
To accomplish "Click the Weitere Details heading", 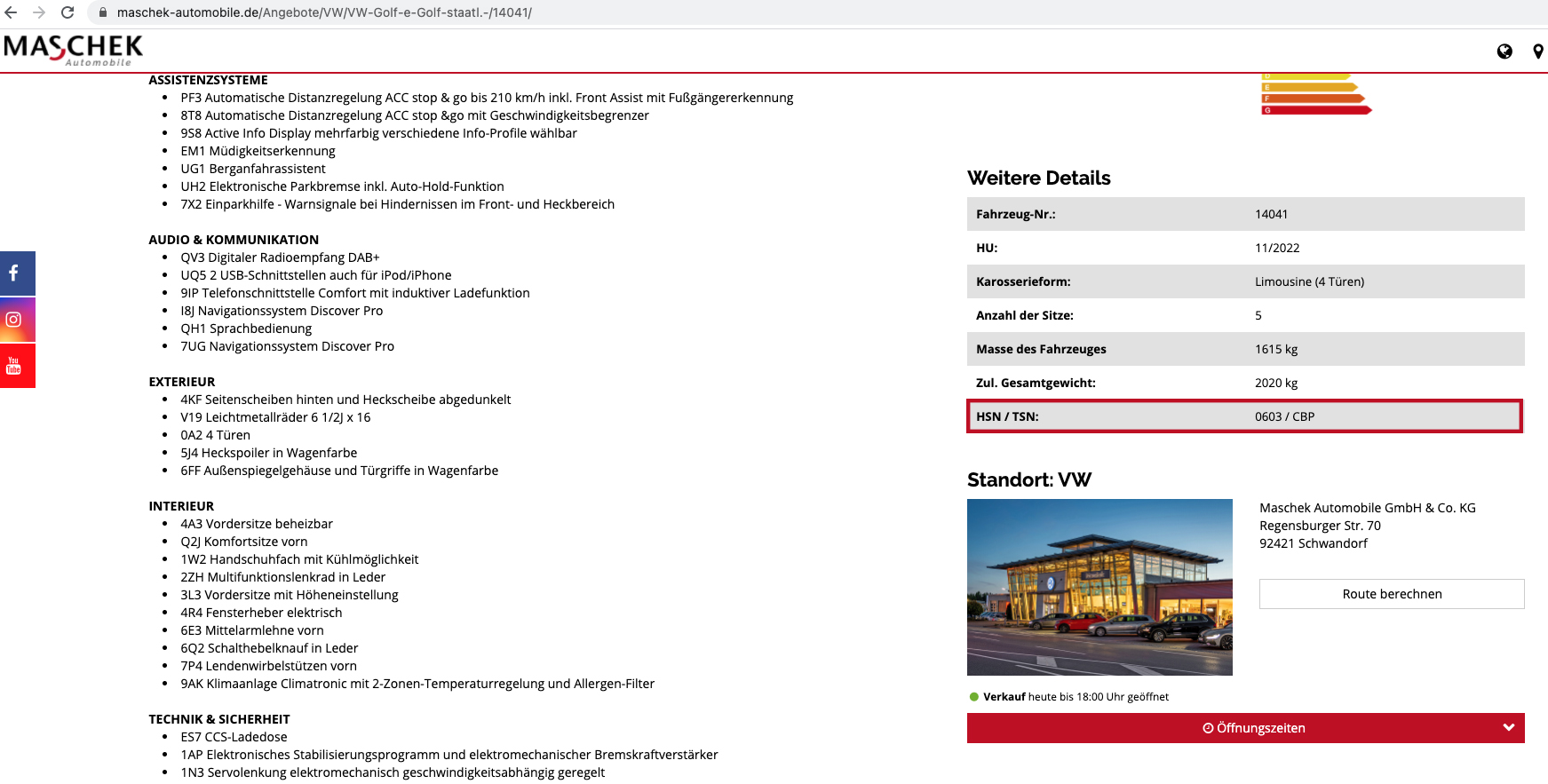I will (1039, 178).
